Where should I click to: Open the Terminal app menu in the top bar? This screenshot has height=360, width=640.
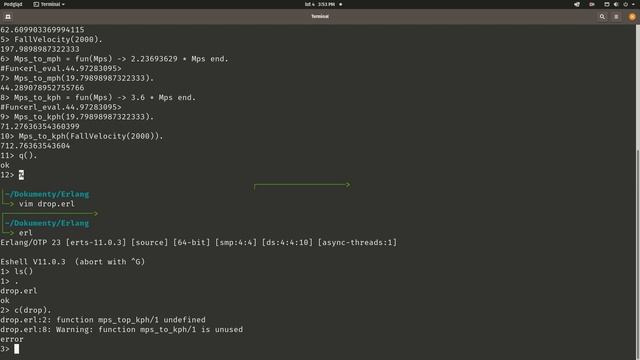[49, 4]
